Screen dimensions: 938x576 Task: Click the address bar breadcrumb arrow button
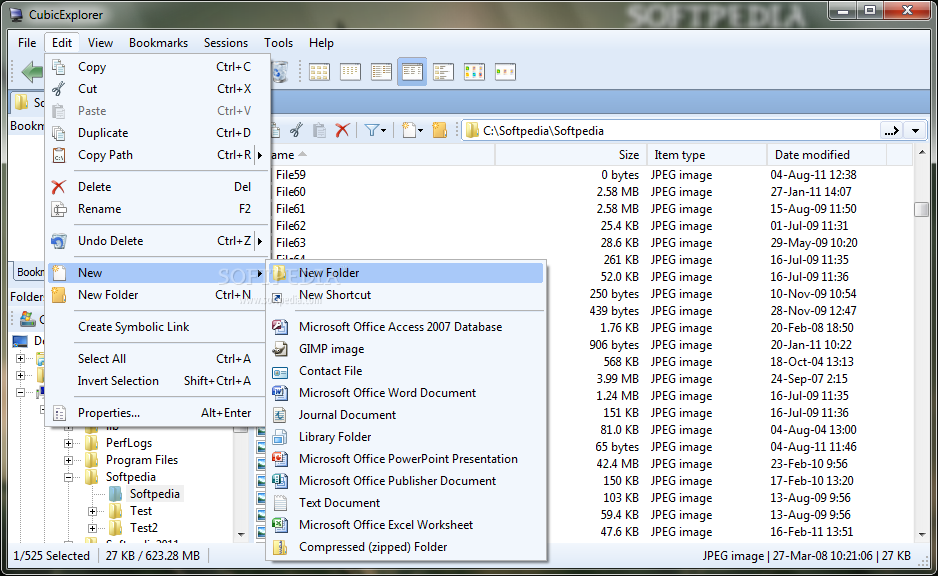tap(891, 130)
